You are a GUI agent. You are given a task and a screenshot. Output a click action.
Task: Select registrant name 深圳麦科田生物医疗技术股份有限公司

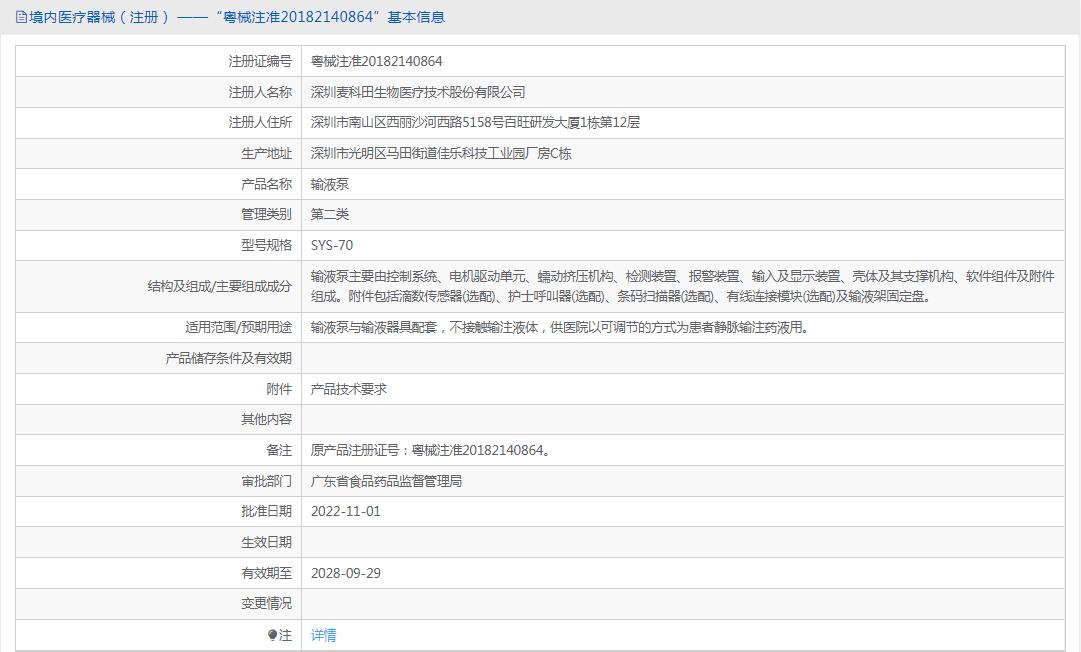click(418, 92)
